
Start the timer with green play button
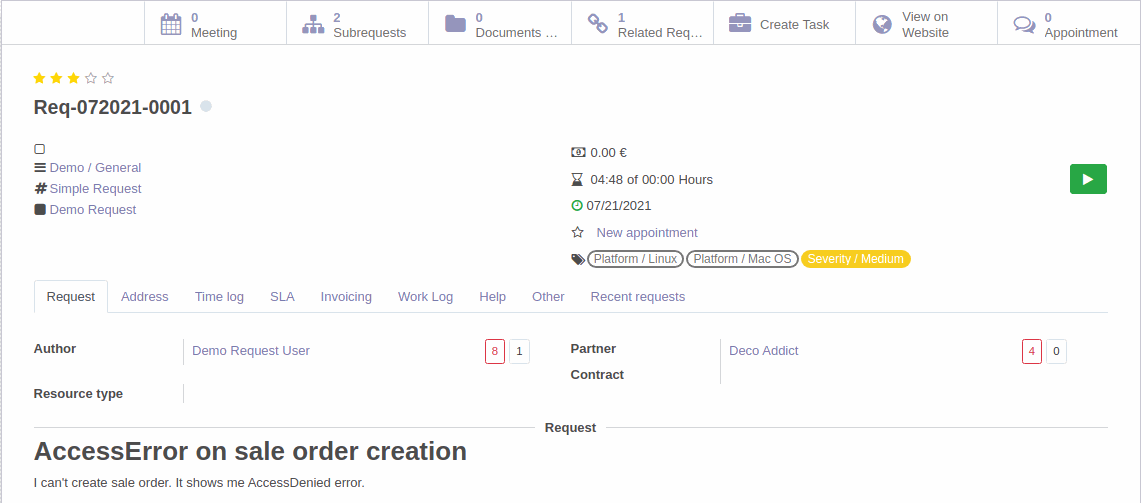click(x=1088, y=179)
